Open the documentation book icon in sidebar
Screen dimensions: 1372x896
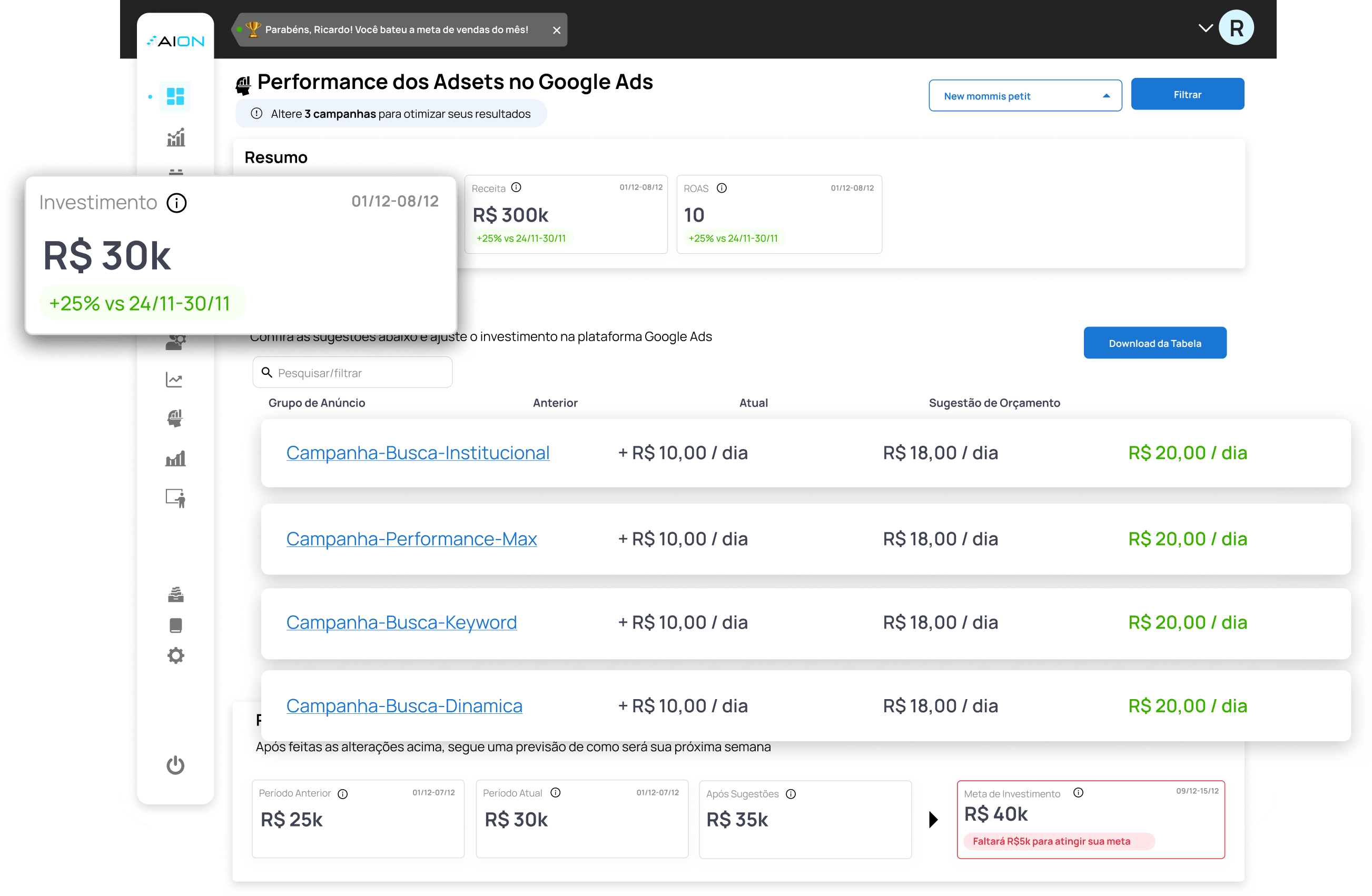coord(175,625)
